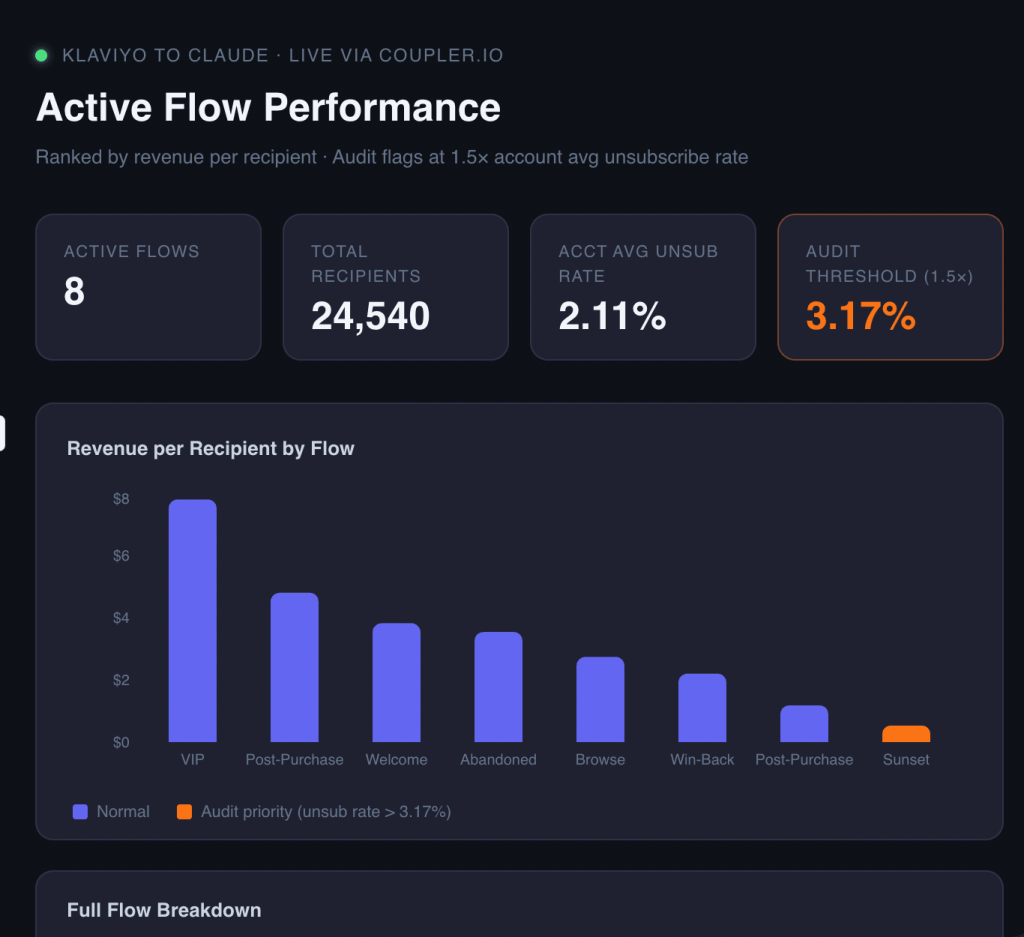The height and width of the screenshot is (937, 1024).
Task: Click the Abandoned flow bar
Action: coord(498,687)
